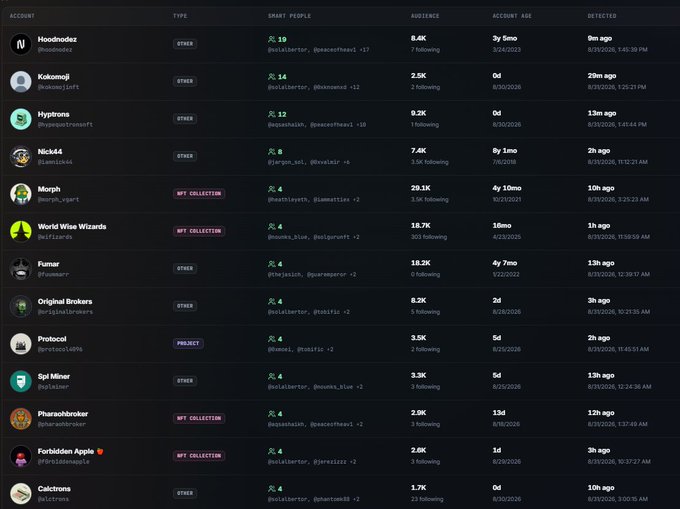The image size is (680, 509).
Task: Click smart people icon in Hoodnodez row
Action: (x=272, y=39)
